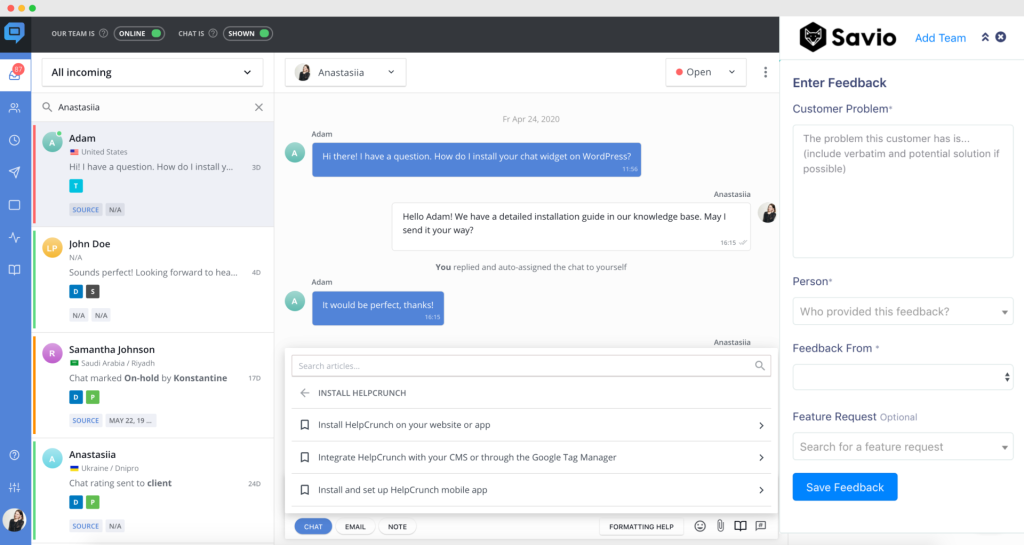The height and width of the screenshot is (545, 1024).
Task: Open the clock history icon in sidebar
Action: click(x=14, y=140)
